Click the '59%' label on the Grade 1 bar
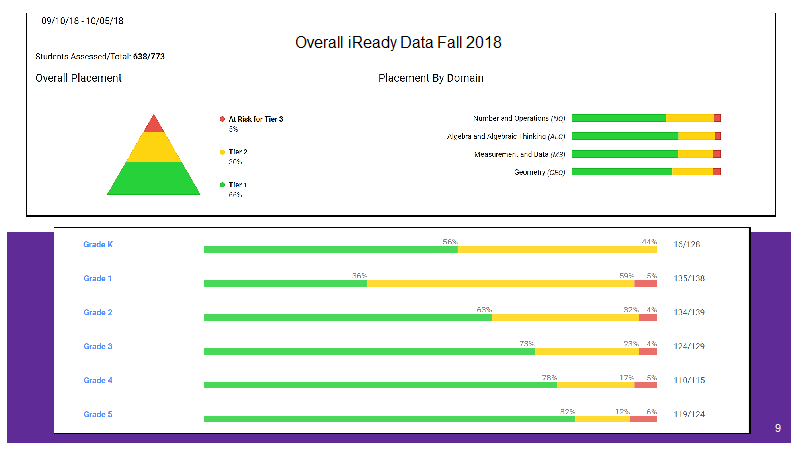This screenshot has width=800, height=450. tap(627, 276)
